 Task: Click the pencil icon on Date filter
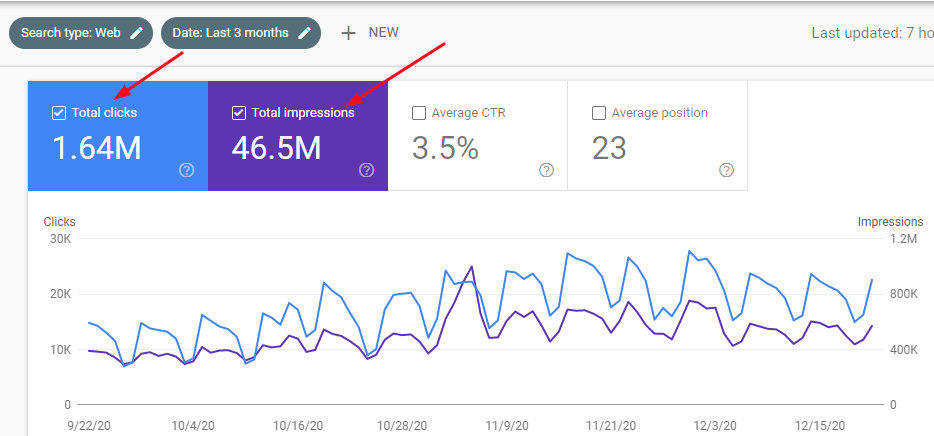[304, 33]
